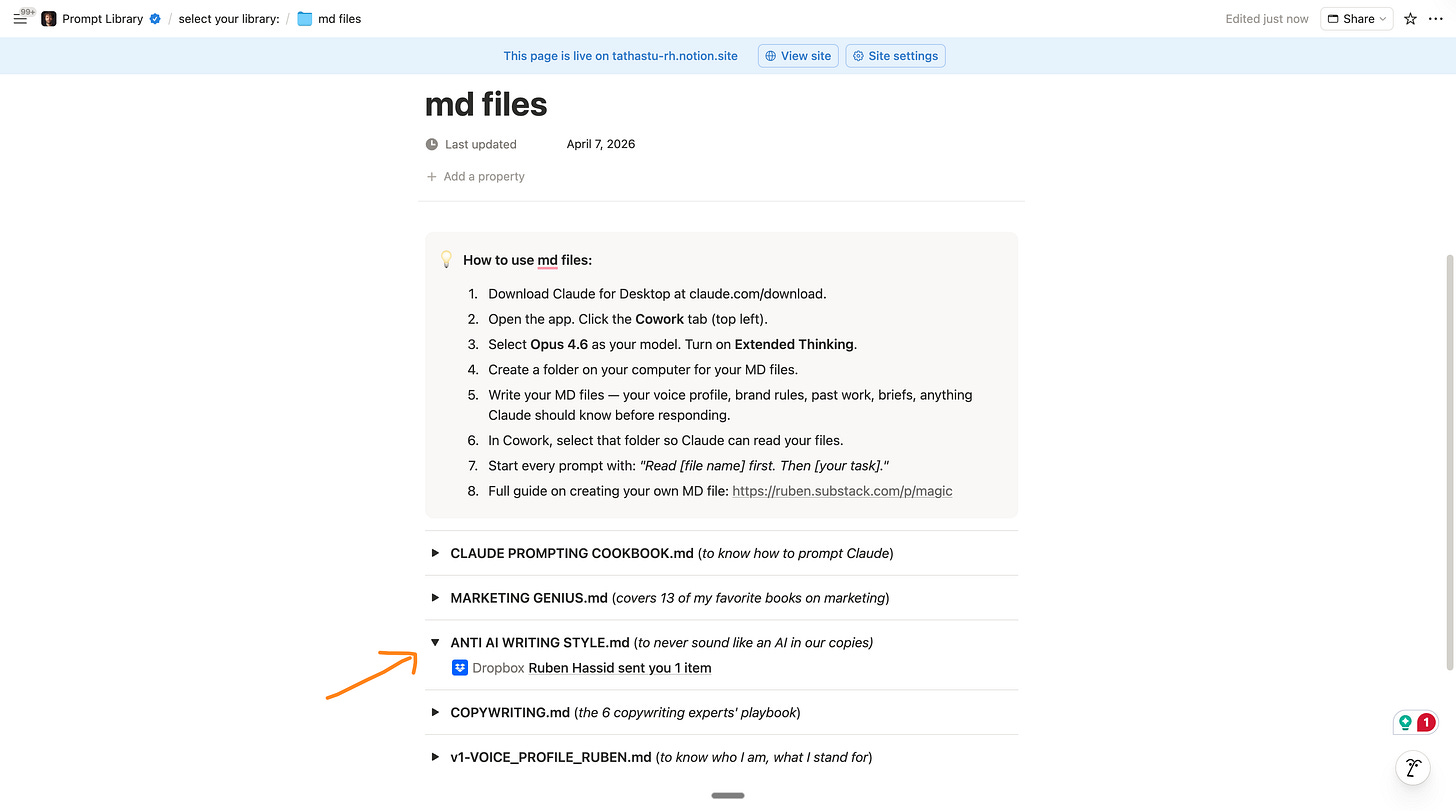Click the green lightbulb extension badge
Screen dimensions: 1456x811
coord(1405,722)
